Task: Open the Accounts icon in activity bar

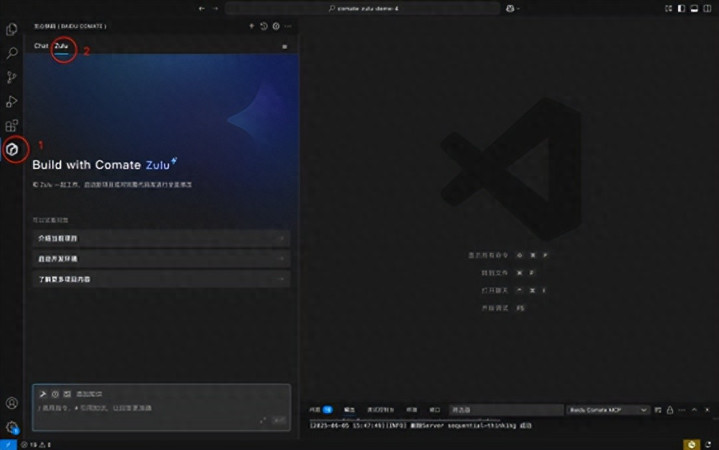Action: [12, 403]
